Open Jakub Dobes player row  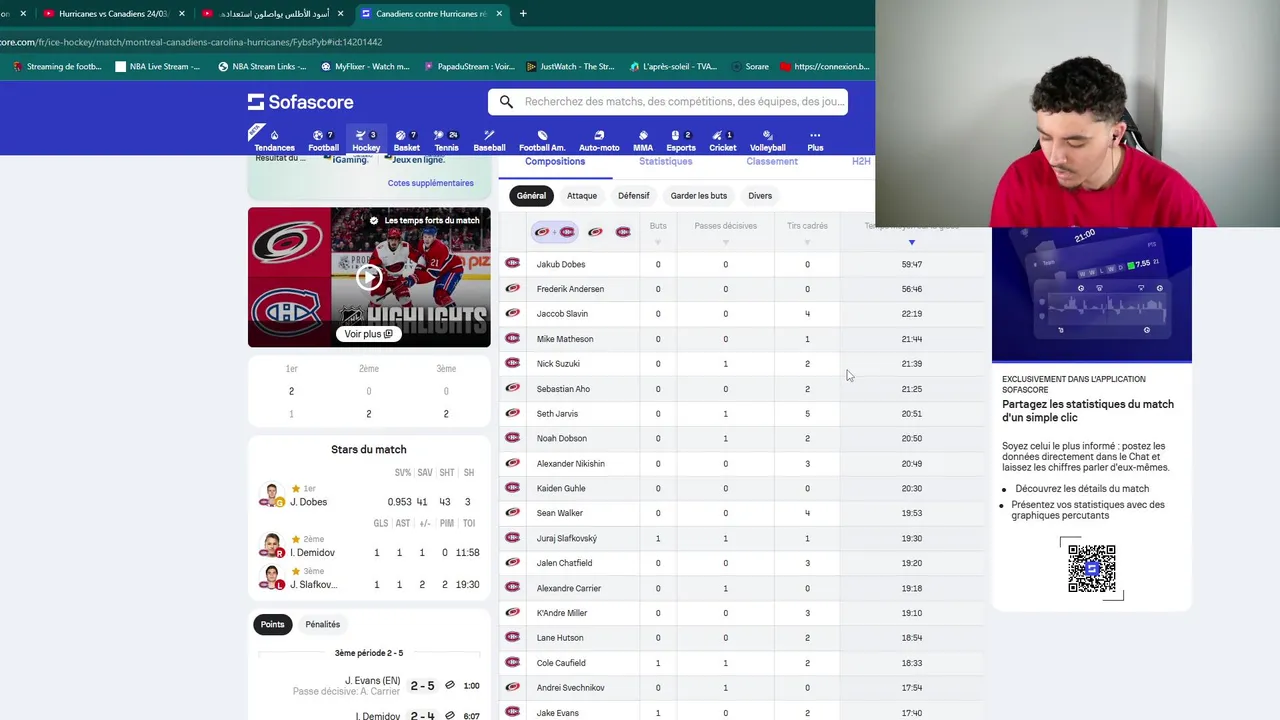(x=740, y=264)
